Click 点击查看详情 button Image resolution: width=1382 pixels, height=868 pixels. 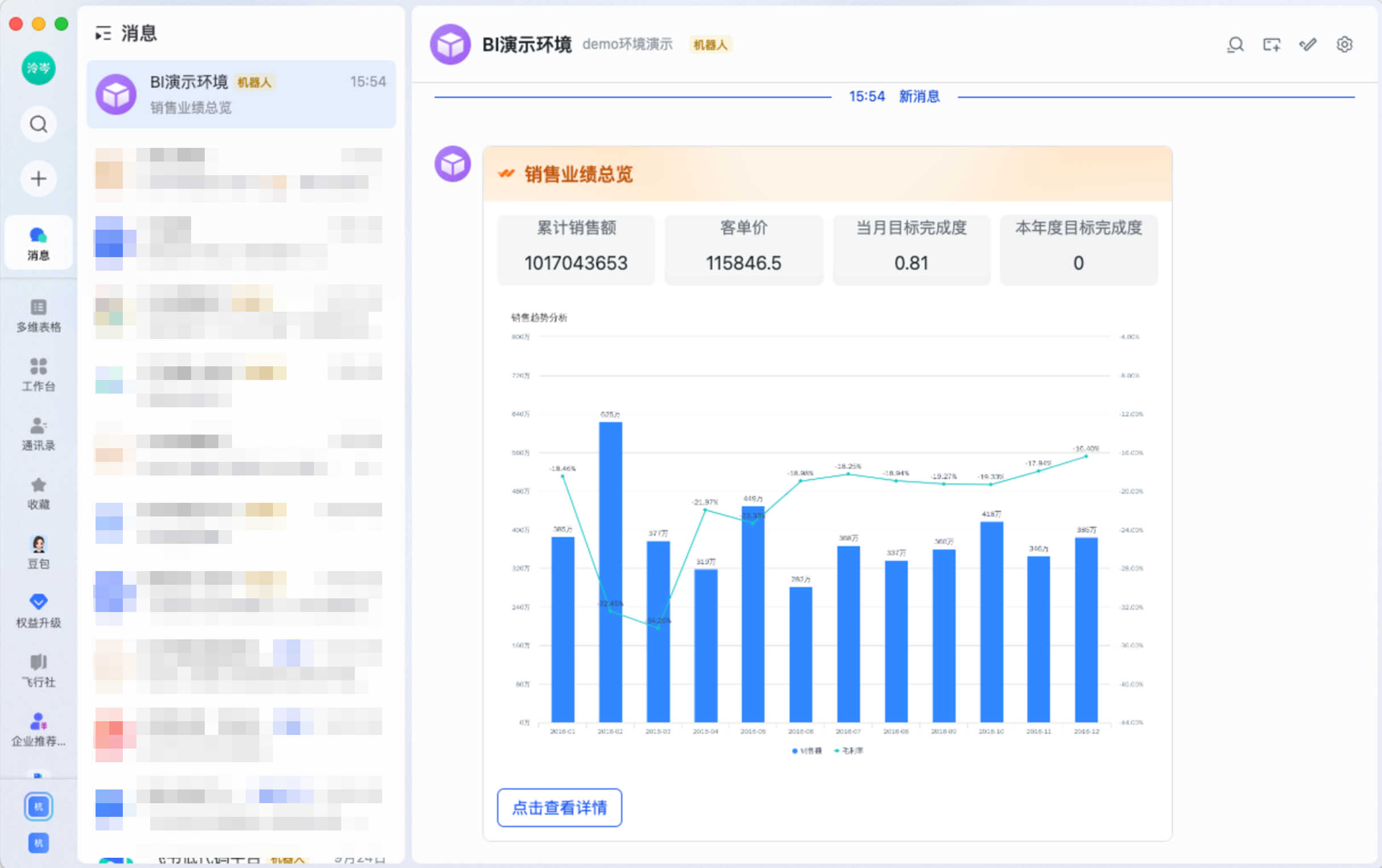(559, 807)
